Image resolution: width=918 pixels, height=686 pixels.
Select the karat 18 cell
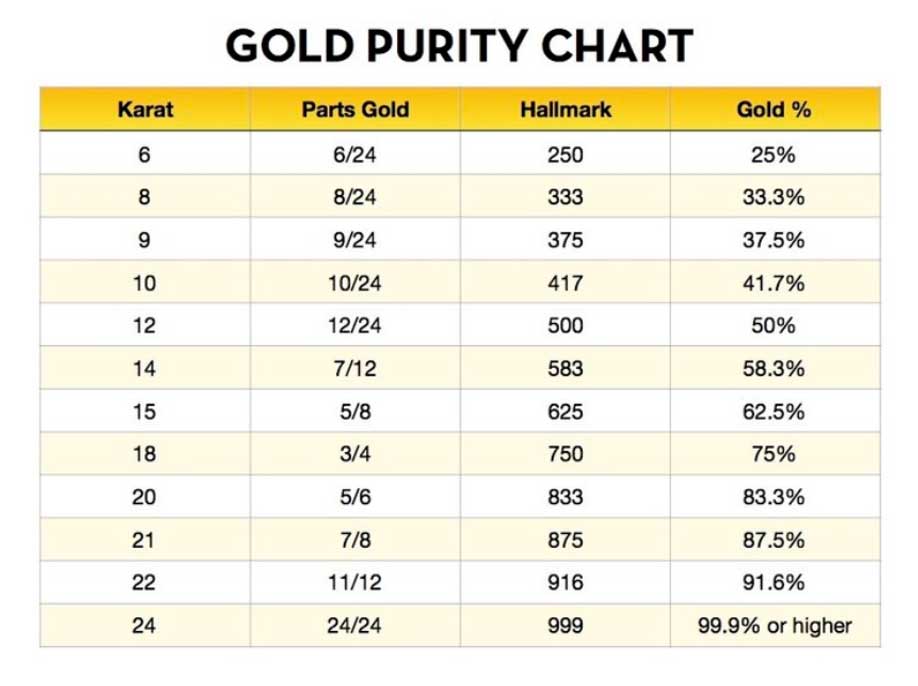(145, 454)
